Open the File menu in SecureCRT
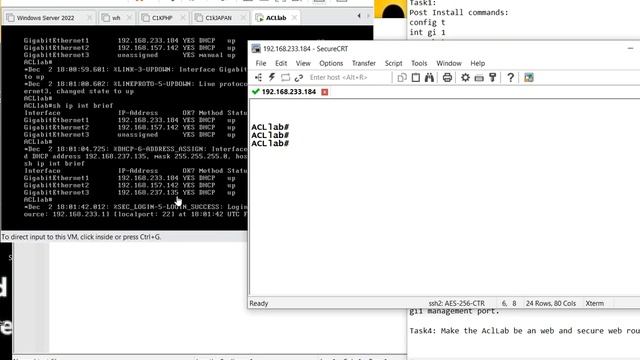 (261, 63)
